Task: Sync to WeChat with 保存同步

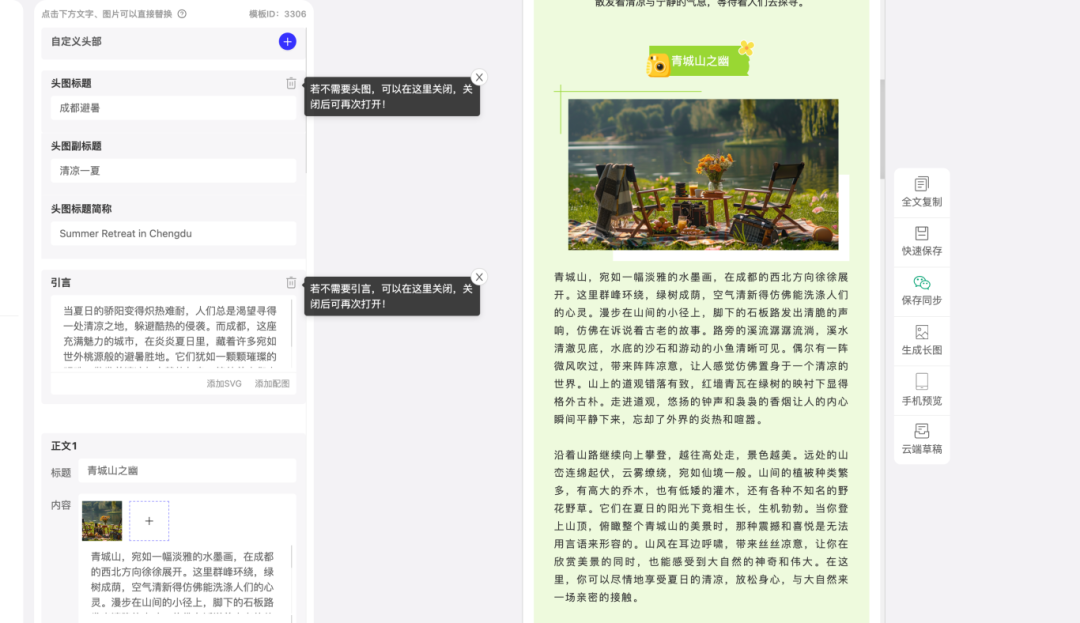Action: (x=922, y=291)
